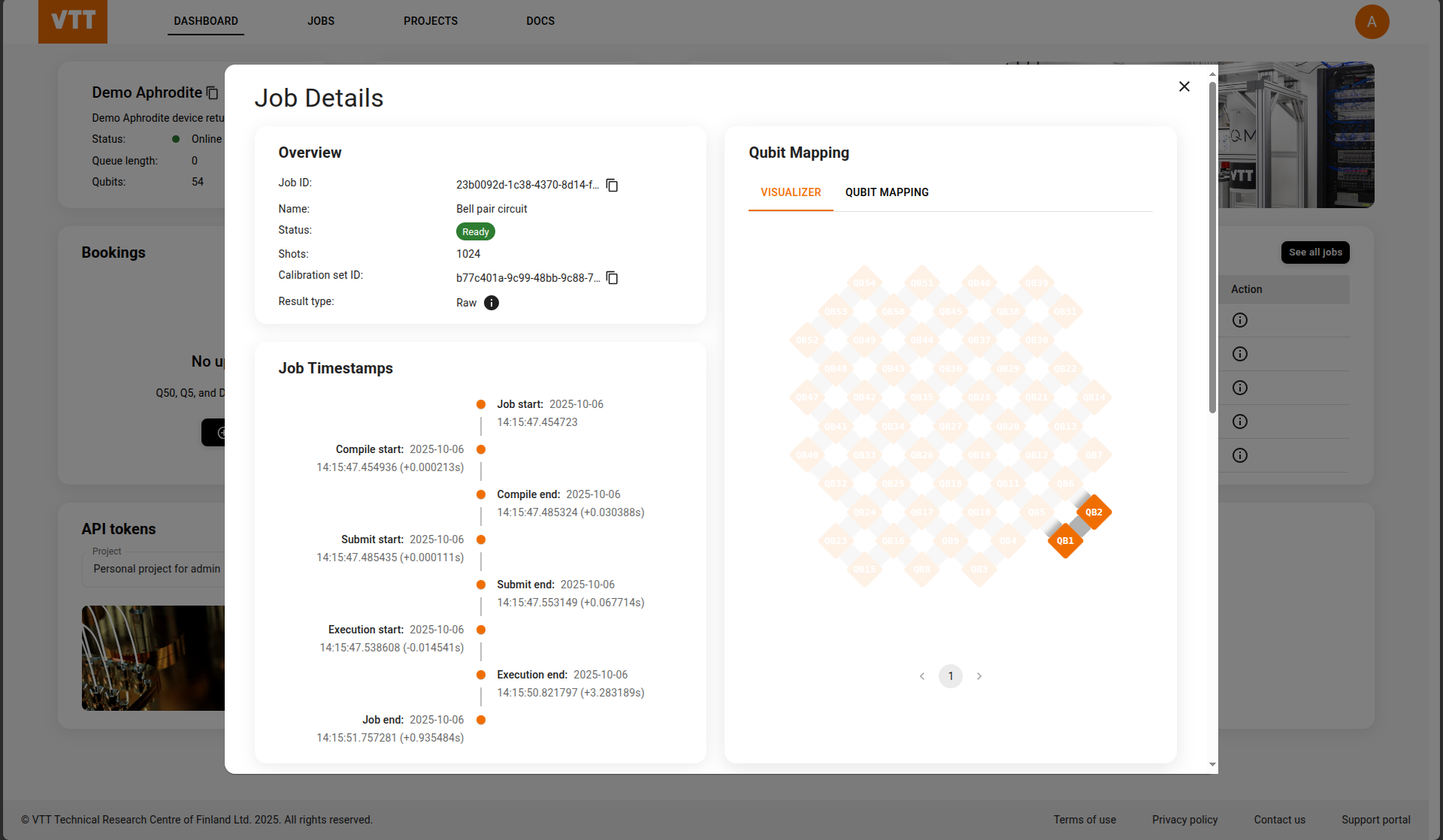Click the Job Details scrollbar
1443x840 pixels.
click(x=1212, y=248)
